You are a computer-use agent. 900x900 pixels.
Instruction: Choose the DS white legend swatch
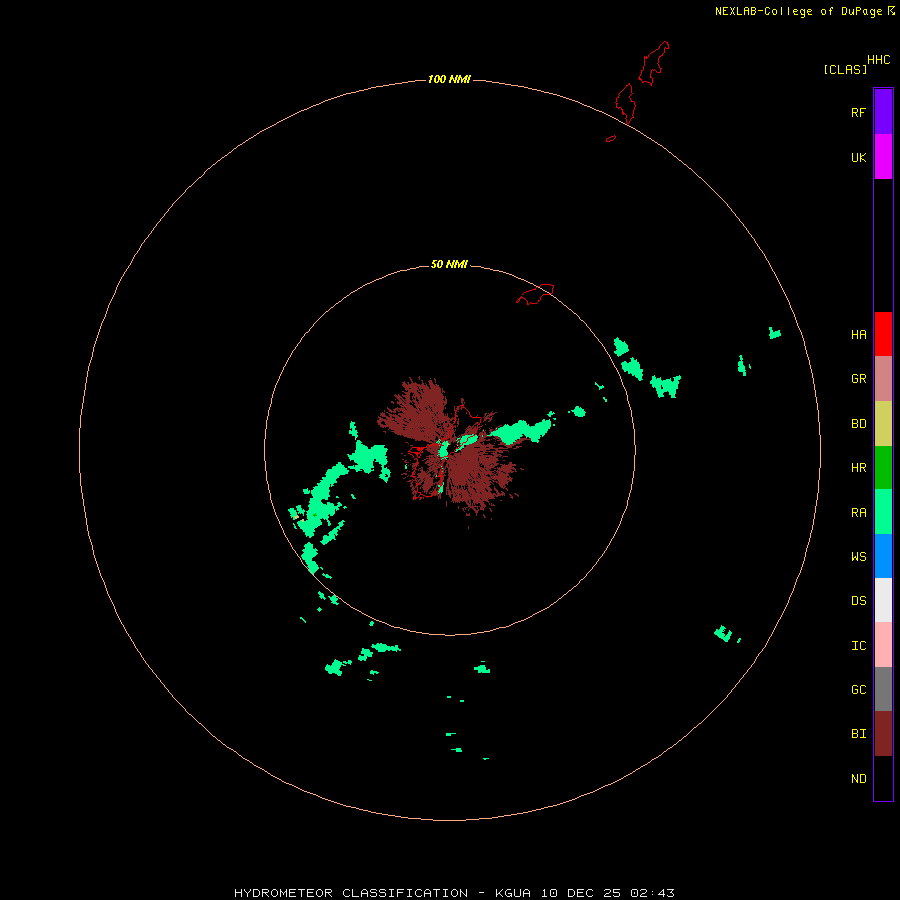pos(883,600)
